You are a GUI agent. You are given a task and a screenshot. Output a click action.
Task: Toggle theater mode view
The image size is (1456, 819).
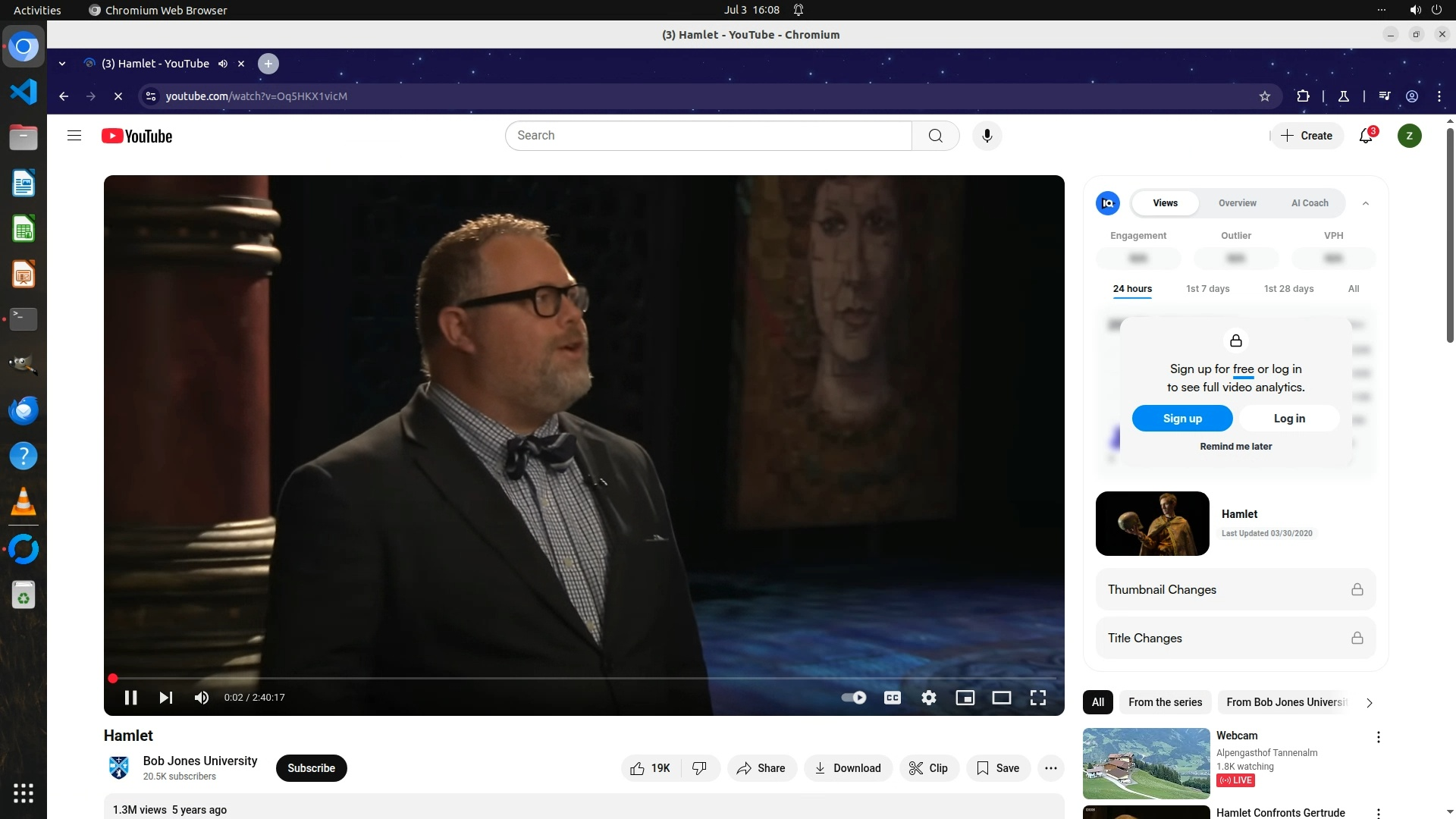[x=1001, y=698]
